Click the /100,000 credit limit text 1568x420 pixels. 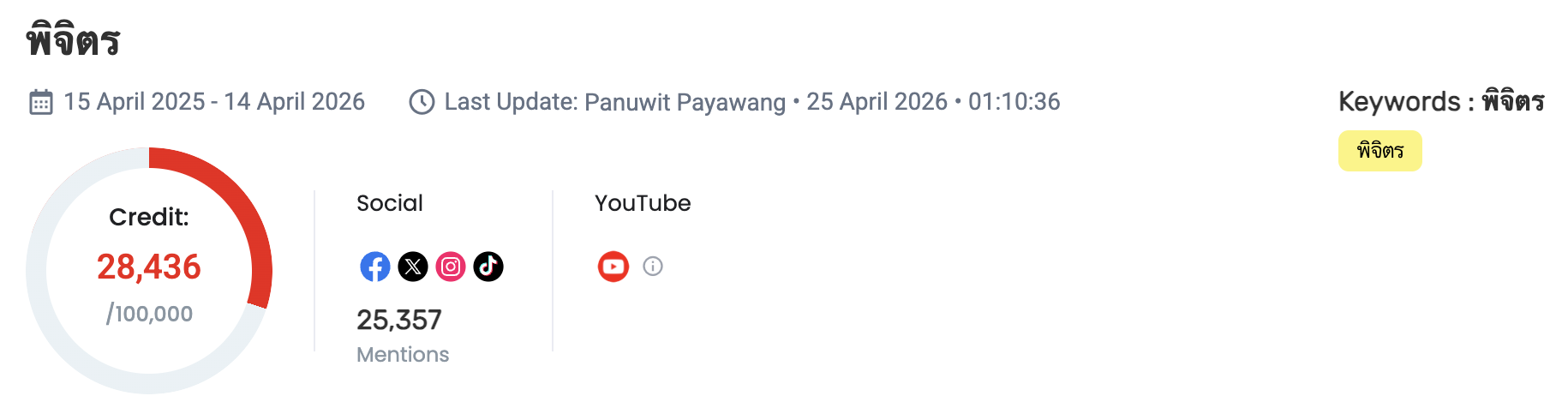[x=149, y=314]
